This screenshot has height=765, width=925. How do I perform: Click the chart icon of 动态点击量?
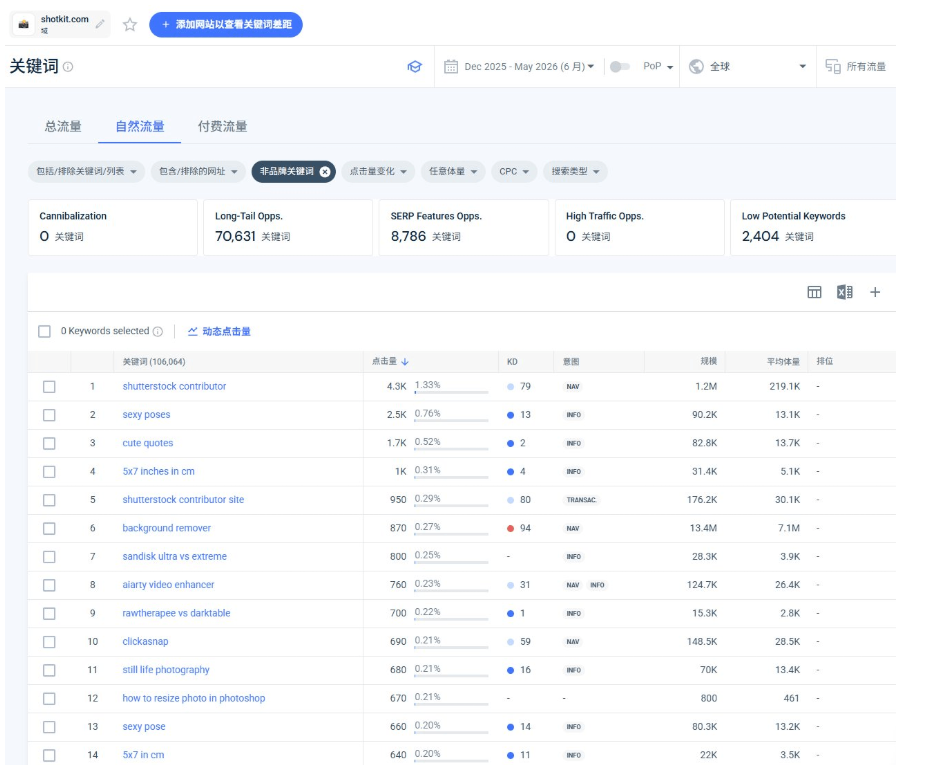point(192,331)
